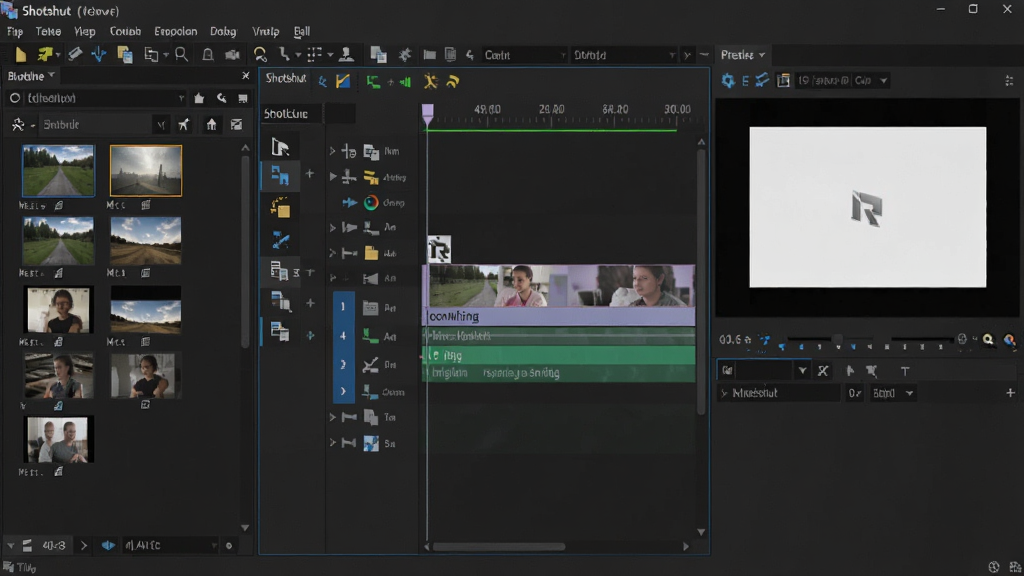Open the Dobg menu

coord(223,31)
